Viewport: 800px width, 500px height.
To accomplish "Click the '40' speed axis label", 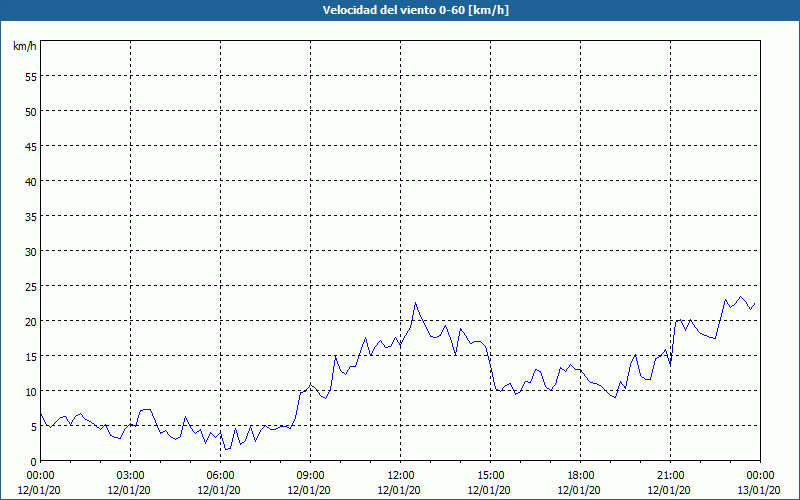I will (x=31, y=181).
